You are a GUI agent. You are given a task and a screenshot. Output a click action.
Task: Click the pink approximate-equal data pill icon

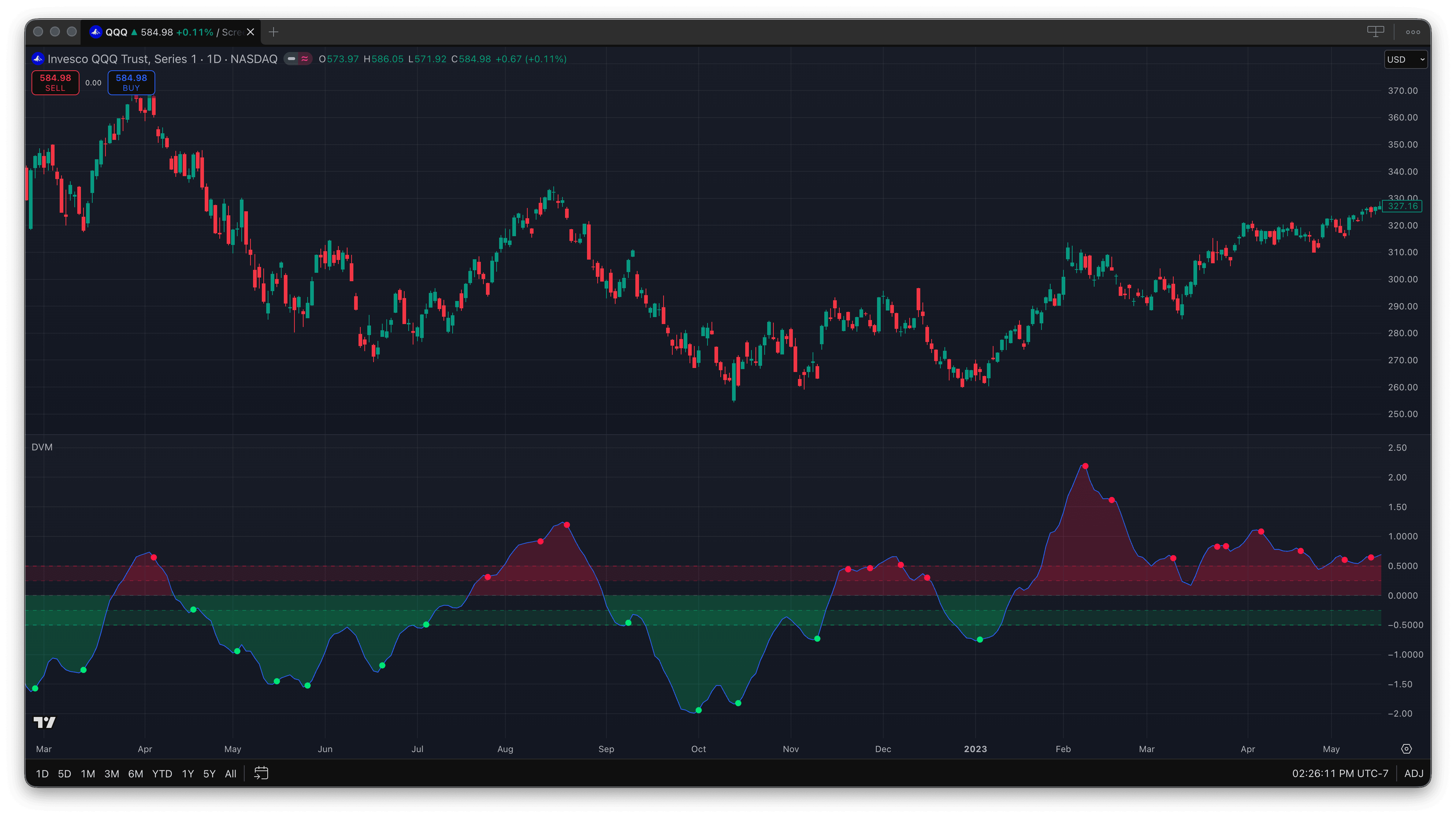point(305,59)
